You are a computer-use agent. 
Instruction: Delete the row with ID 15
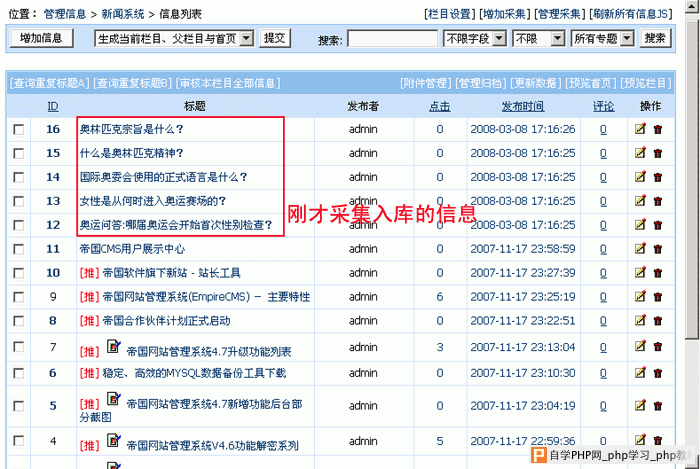[x=658, y=154]
